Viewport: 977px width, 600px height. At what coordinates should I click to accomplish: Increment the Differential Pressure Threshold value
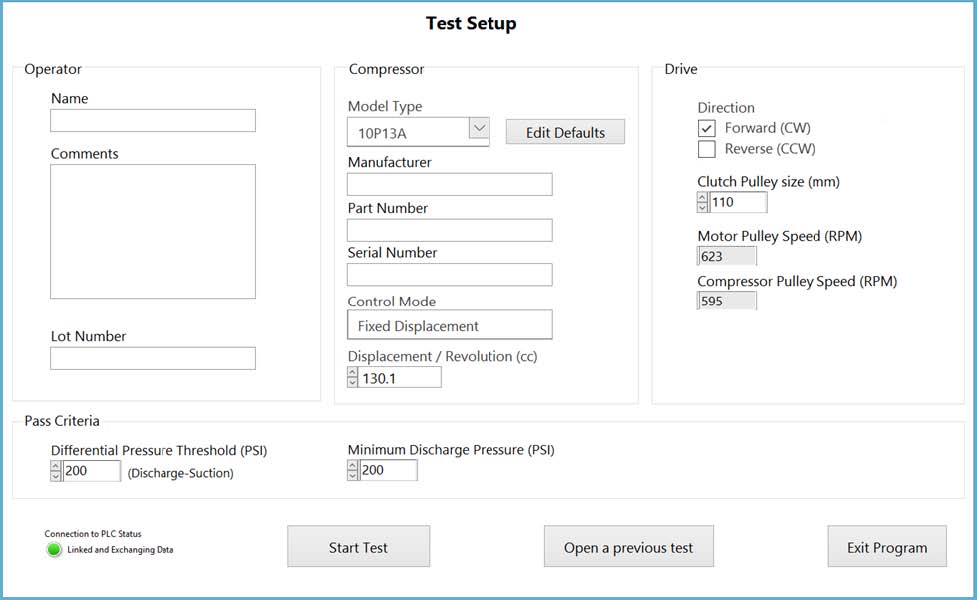pyautogui.click(x=56, y=465)
